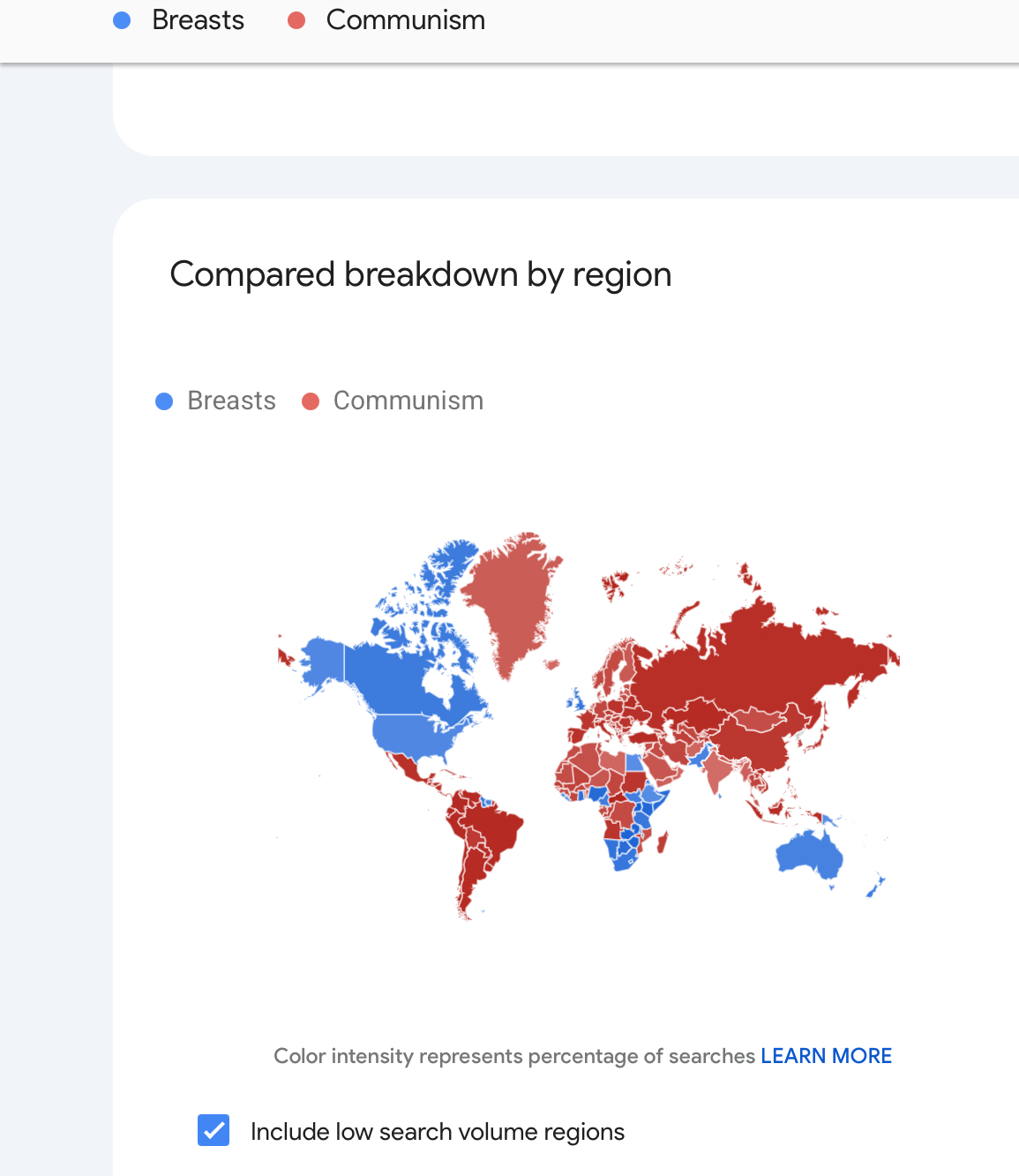Click red Communism legend dot above the map
This screenshot has width=1019, height=1176.
311,401
